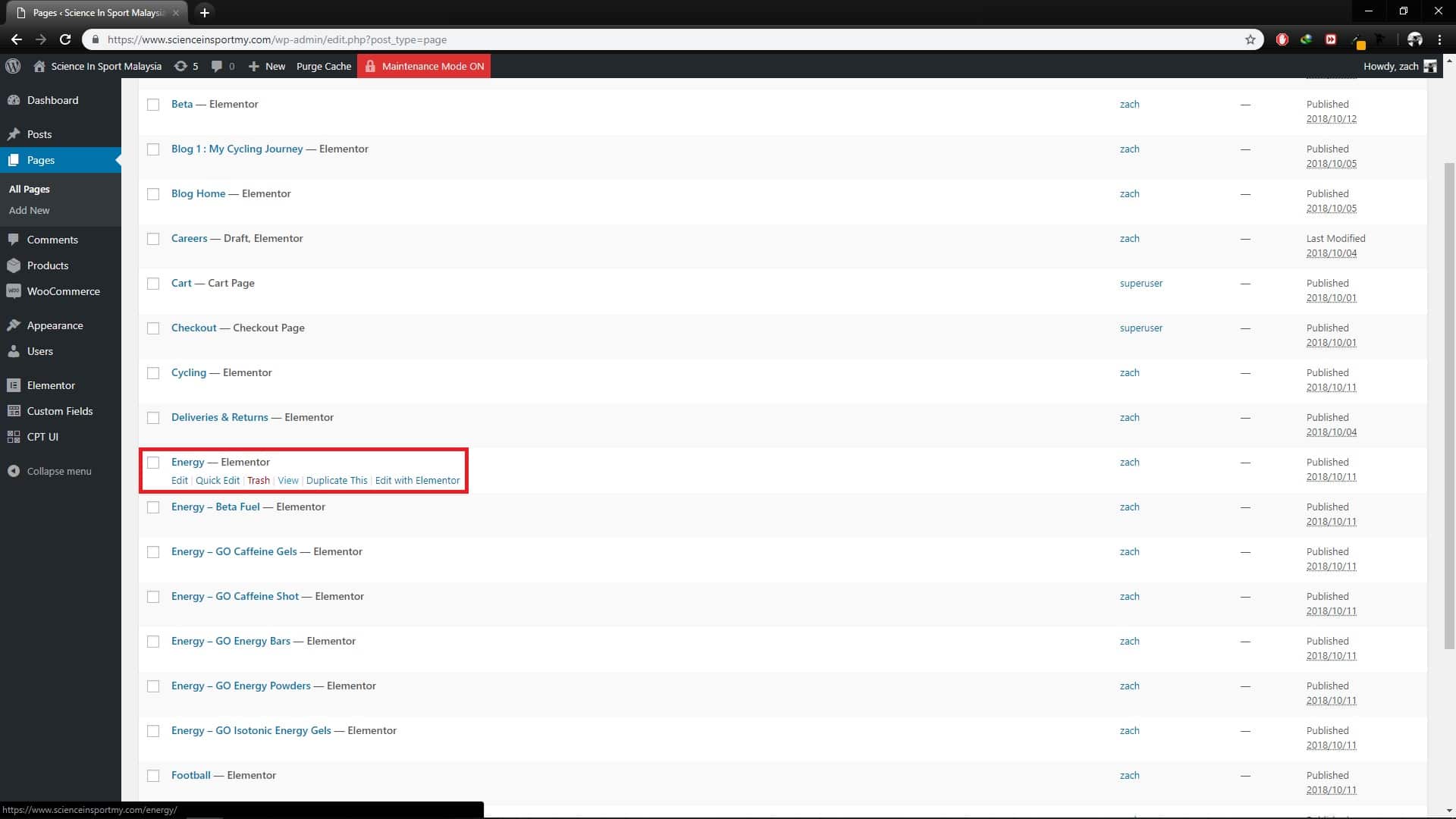Open the Howdy, zach account menu
Screen dimensions: 1456x819
(x=1399, y=66)
